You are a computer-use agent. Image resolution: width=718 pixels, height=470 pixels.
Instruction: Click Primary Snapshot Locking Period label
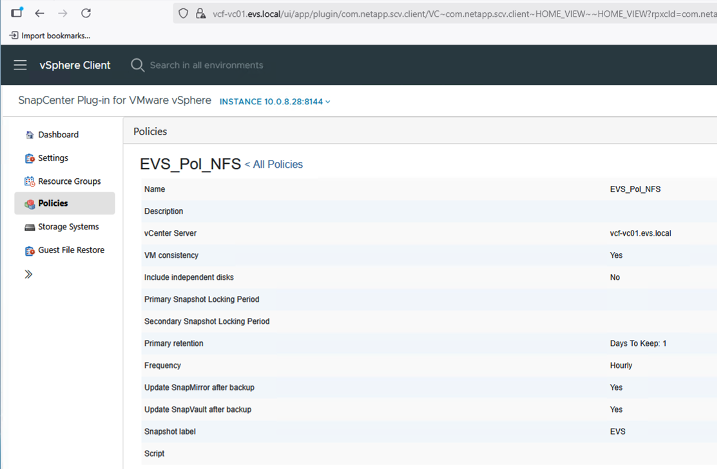pos(201,299)
